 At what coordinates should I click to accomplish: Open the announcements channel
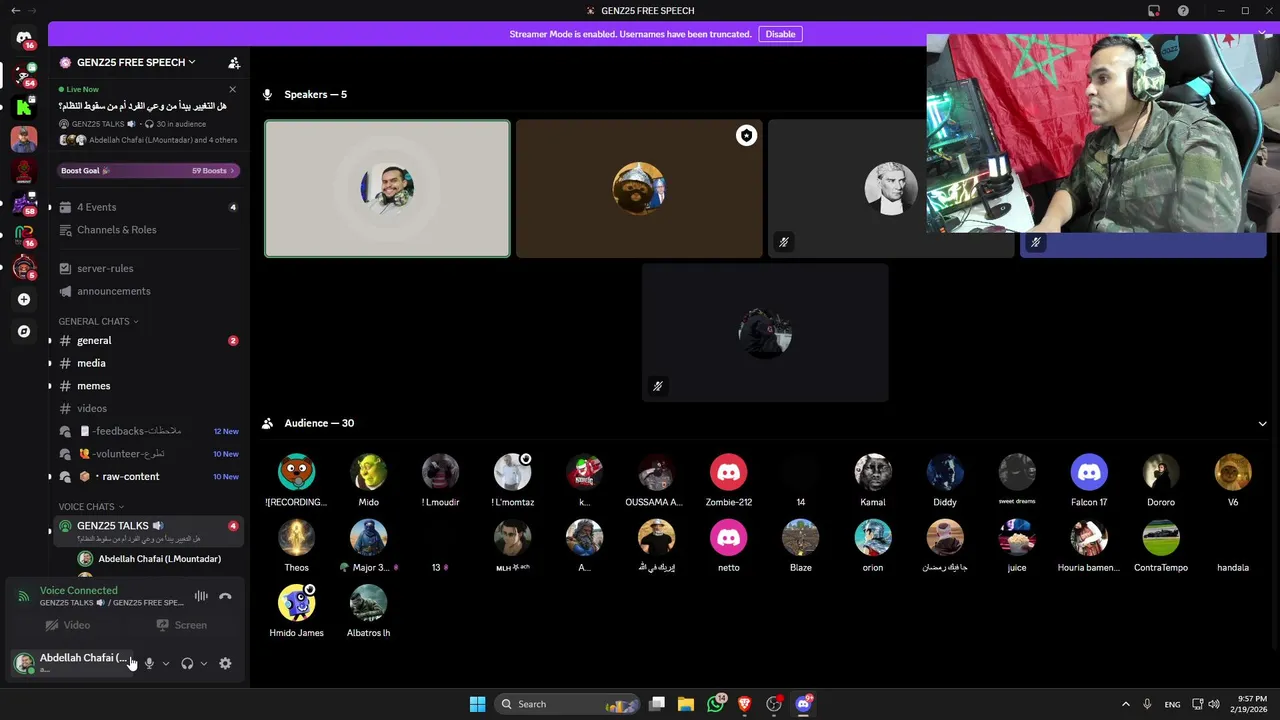148,291
